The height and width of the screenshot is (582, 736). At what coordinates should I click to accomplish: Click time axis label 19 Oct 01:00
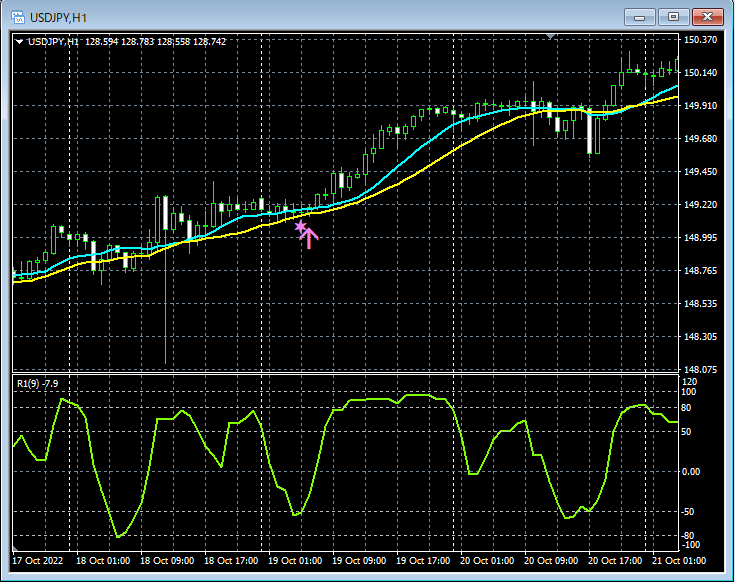tap(295, 561)
